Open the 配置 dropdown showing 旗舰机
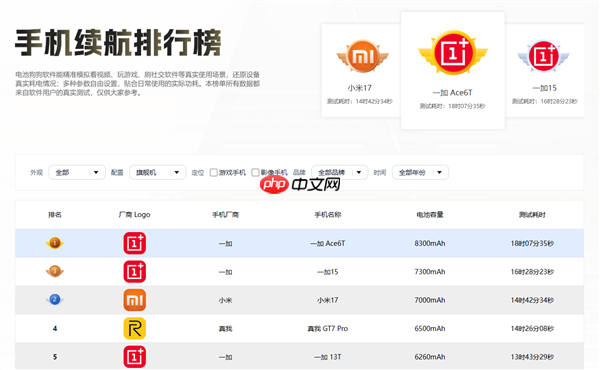Image resolution: width=600 pixels, height=370 pixels. point(158,173)
